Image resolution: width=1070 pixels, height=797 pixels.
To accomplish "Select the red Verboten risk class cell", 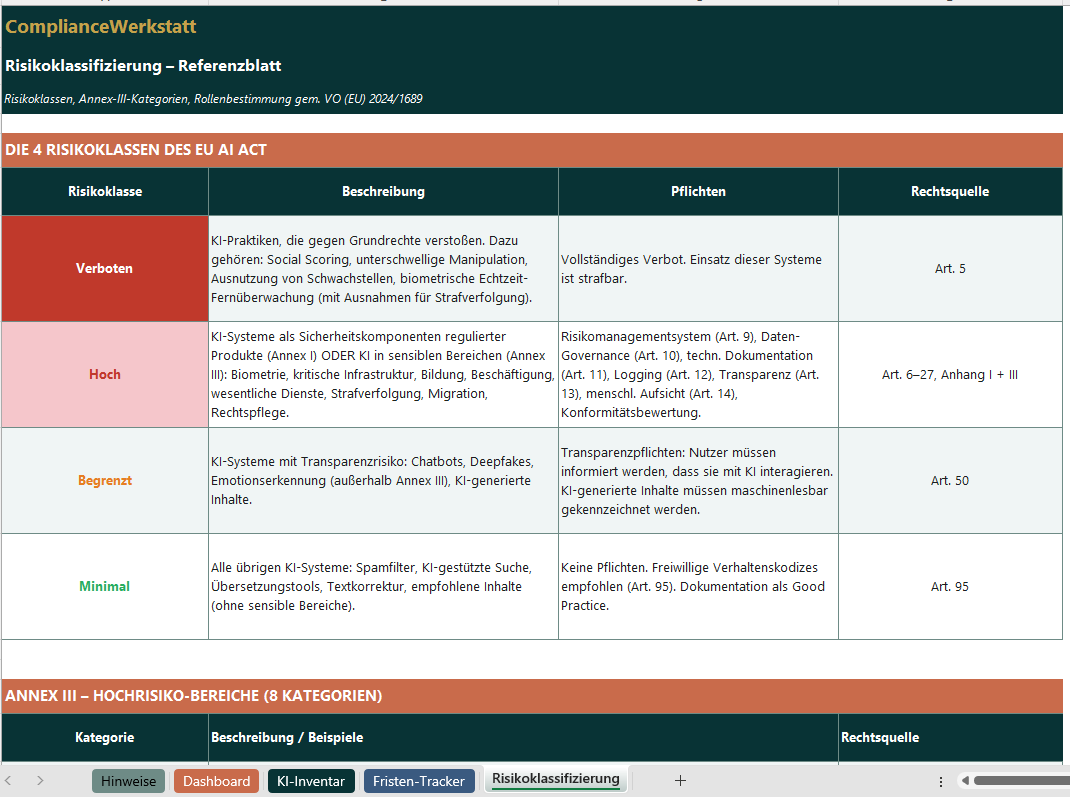I will [x=105, y=268].
